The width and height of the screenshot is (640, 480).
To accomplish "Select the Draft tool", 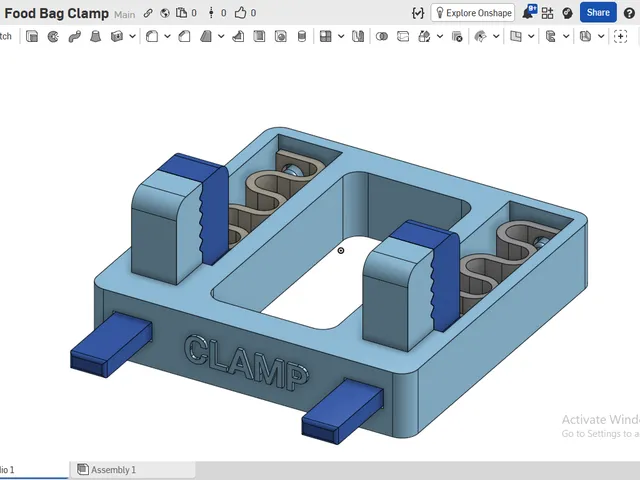I will (206, 37).
